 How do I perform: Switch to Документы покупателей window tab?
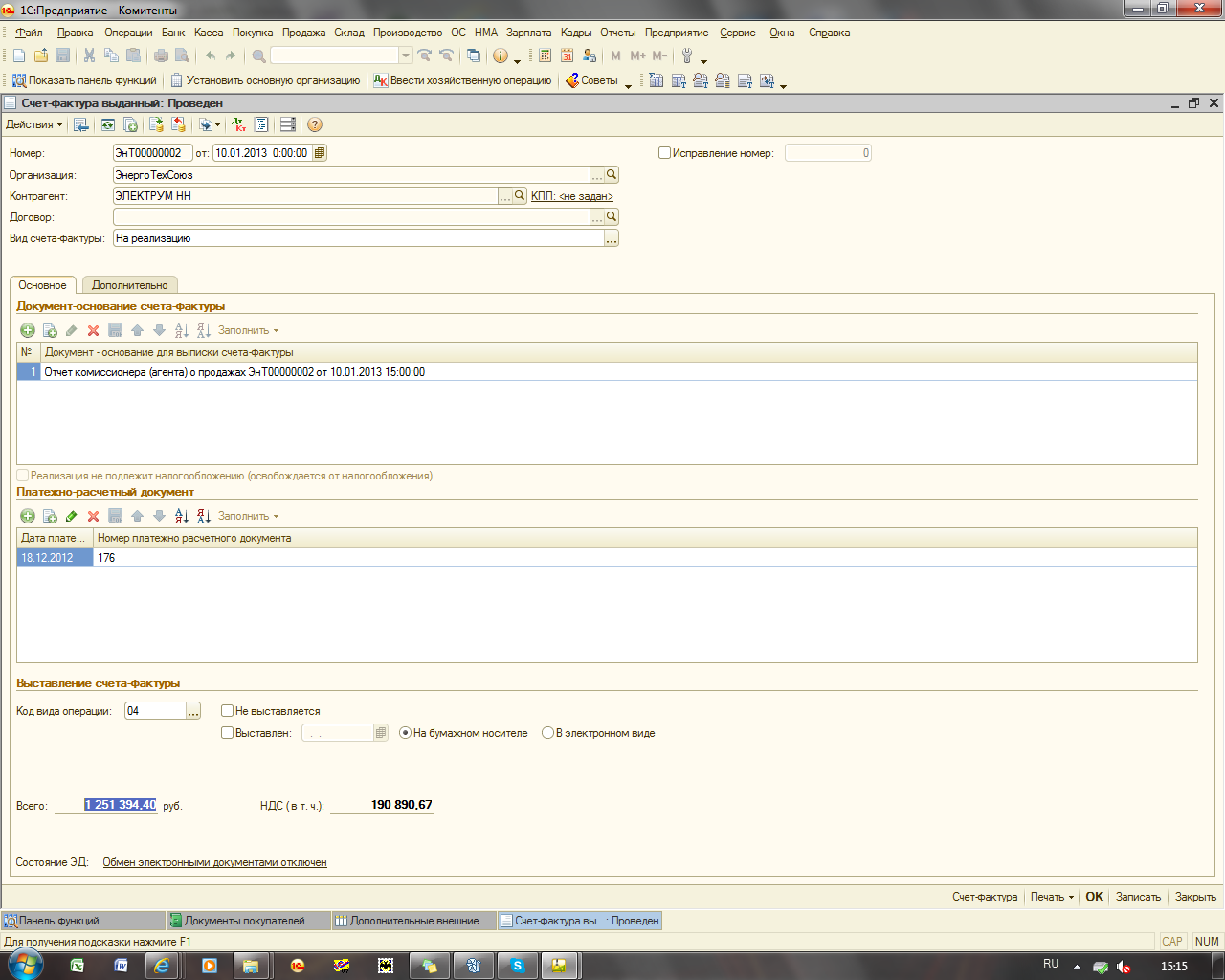tap(248, 921)
